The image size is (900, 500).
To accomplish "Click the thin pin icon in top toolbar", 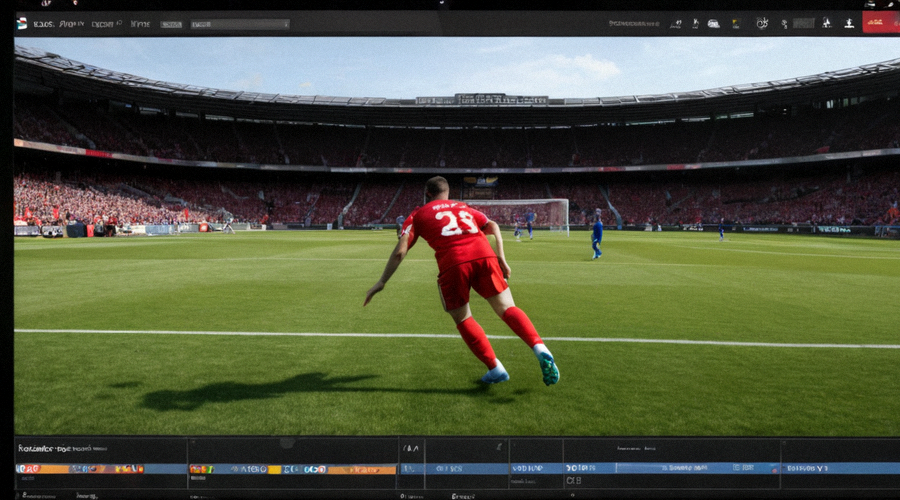I will click(x=696, y=24).
